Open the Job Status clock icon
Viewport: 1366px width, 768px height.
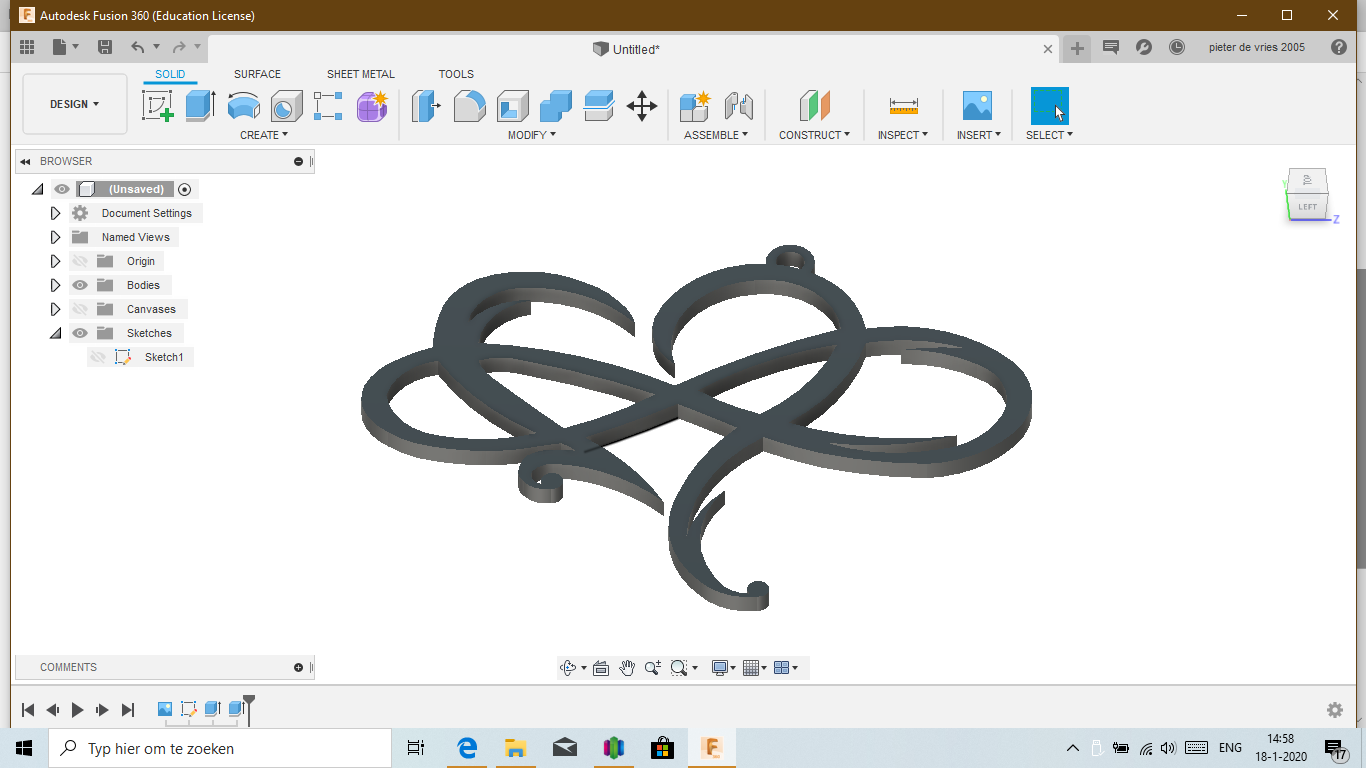(1177, 47)
